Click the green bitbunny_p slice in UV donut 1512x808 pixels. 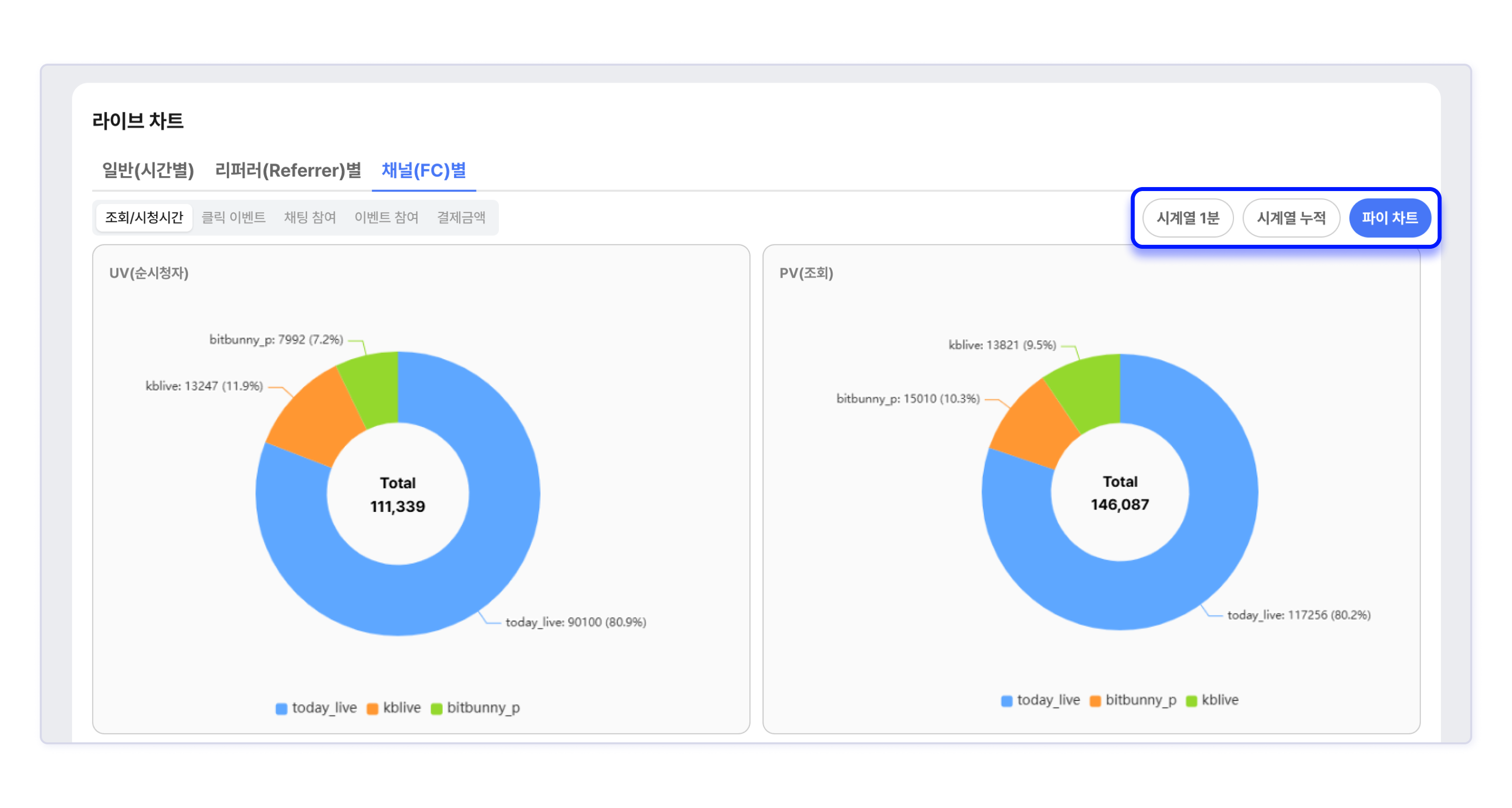[x=376, y=388]
